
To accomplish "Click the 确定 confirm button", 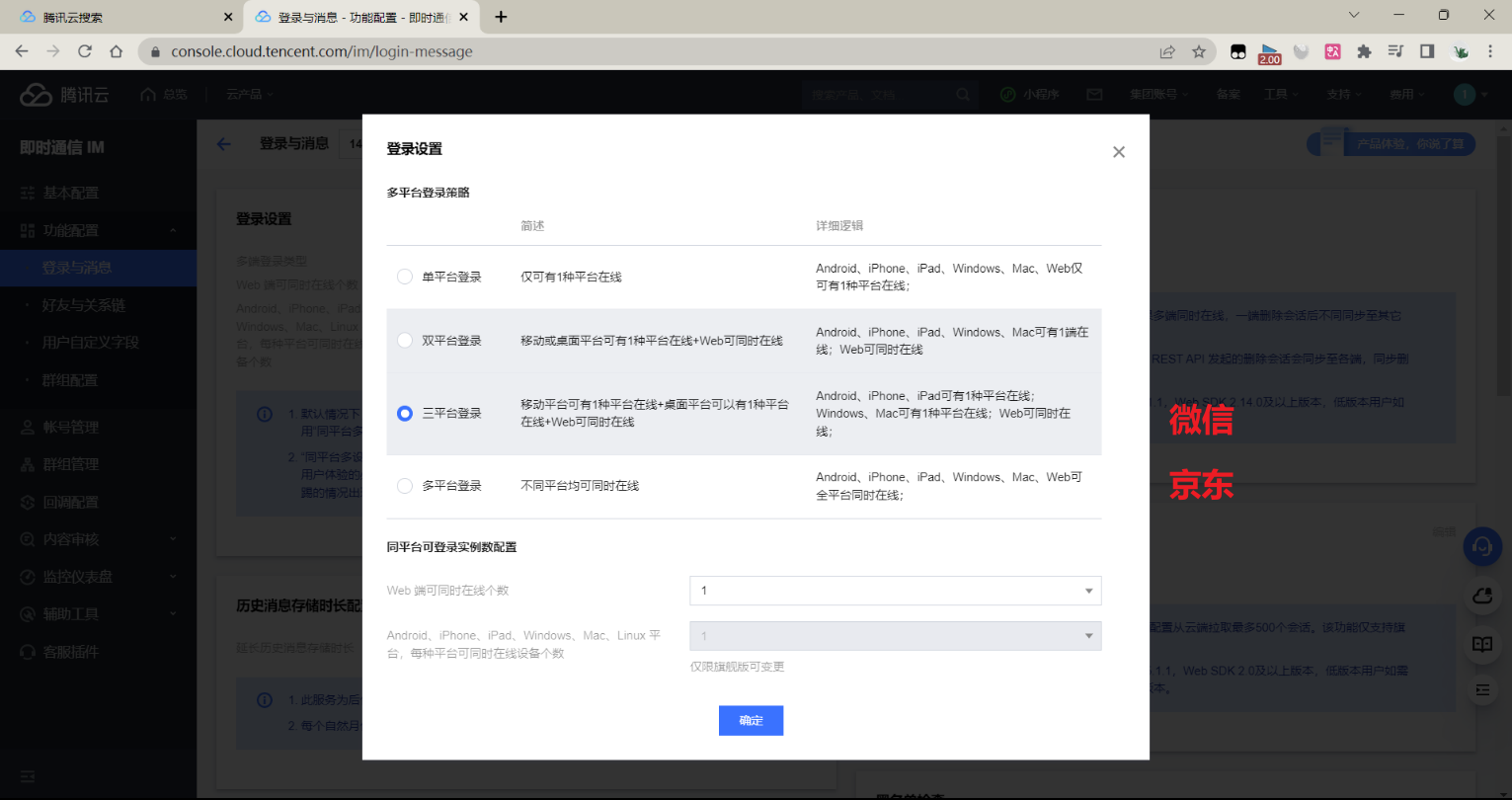I will click(x=751, y=721).
